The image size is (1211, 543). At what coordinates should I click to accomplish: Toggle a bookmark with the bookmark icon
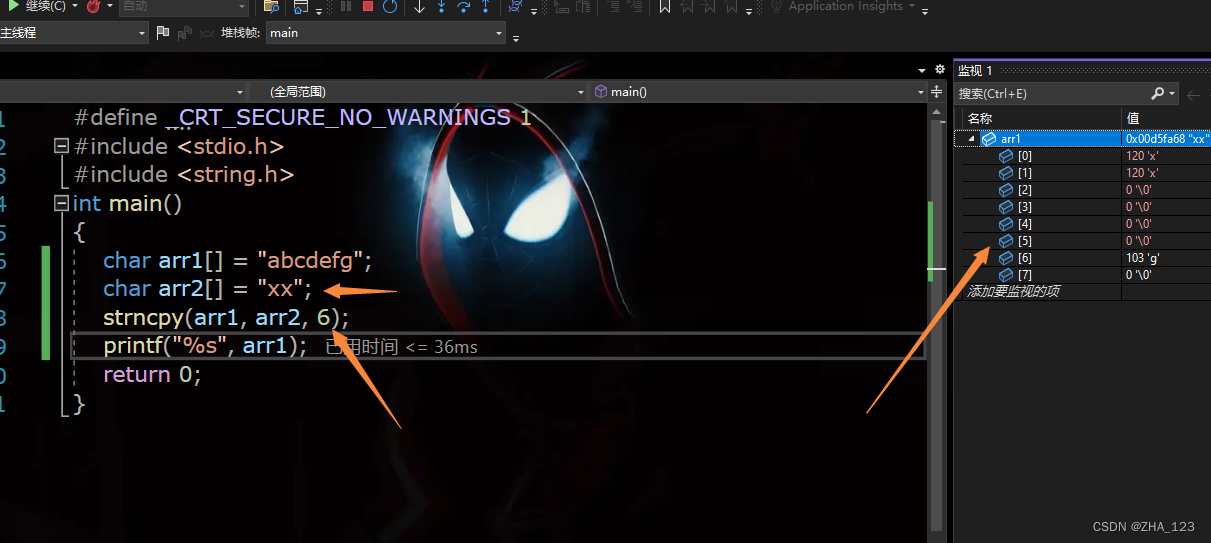pos(664,6)
